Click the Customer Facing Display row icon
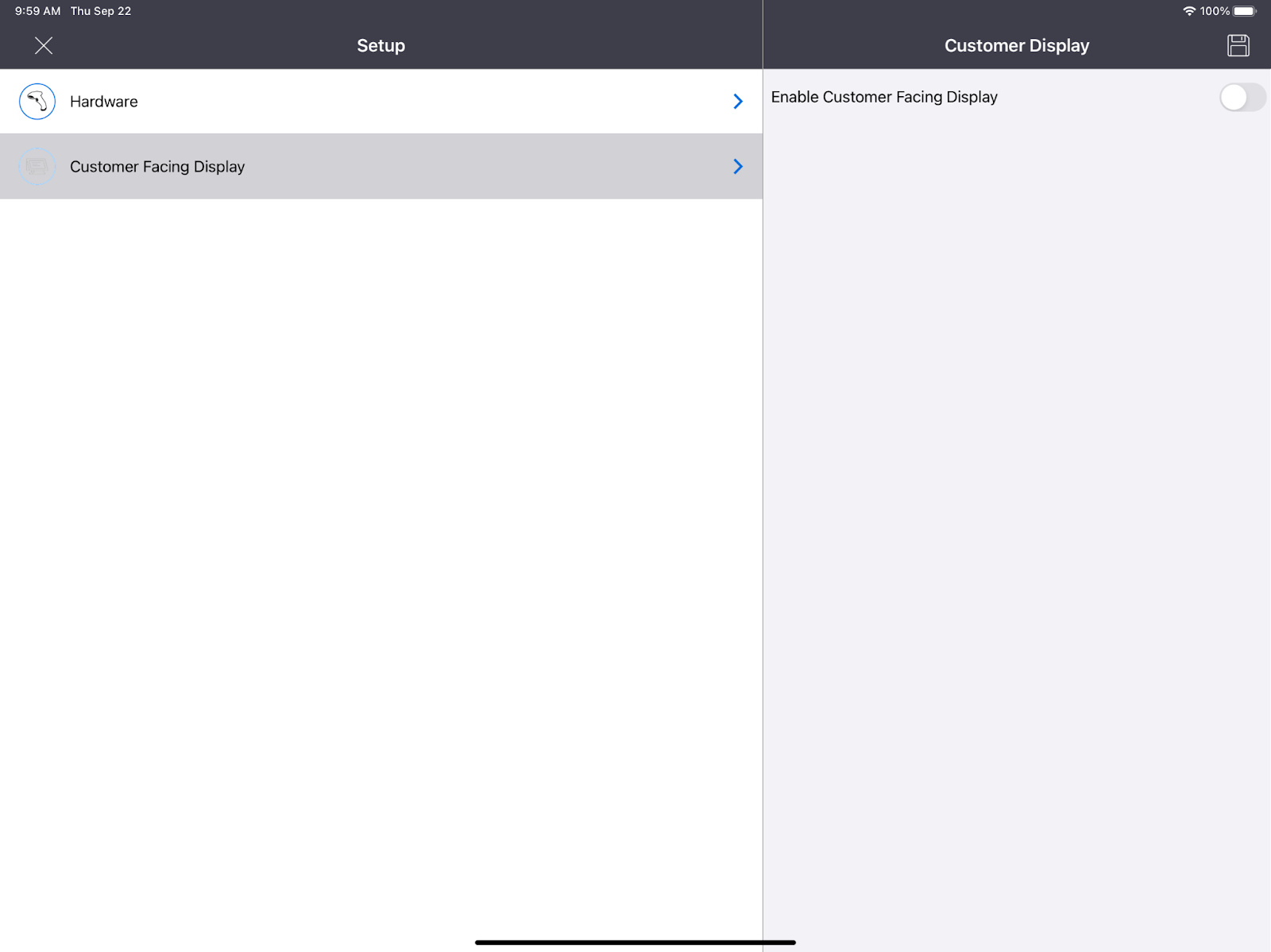 37,167
